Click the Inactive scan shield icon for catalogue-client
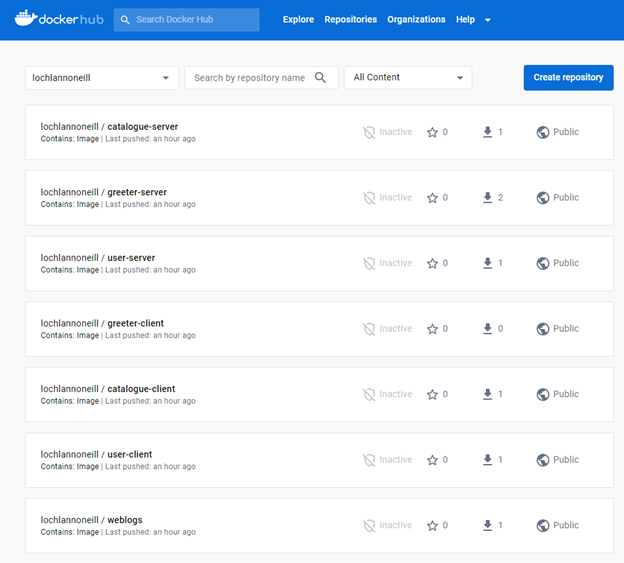The image size is (624, 563). click(x=369, y=394)
